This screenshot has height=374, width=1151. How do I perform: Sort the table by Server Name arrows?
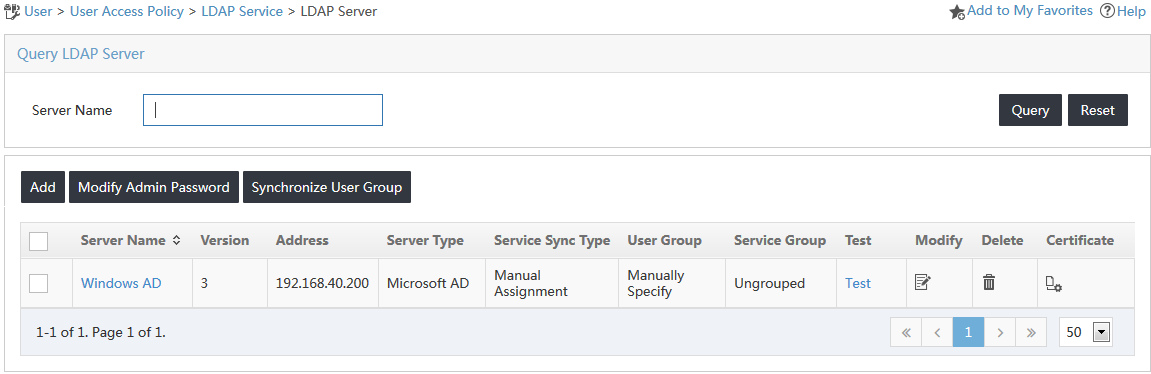(176, 240)
